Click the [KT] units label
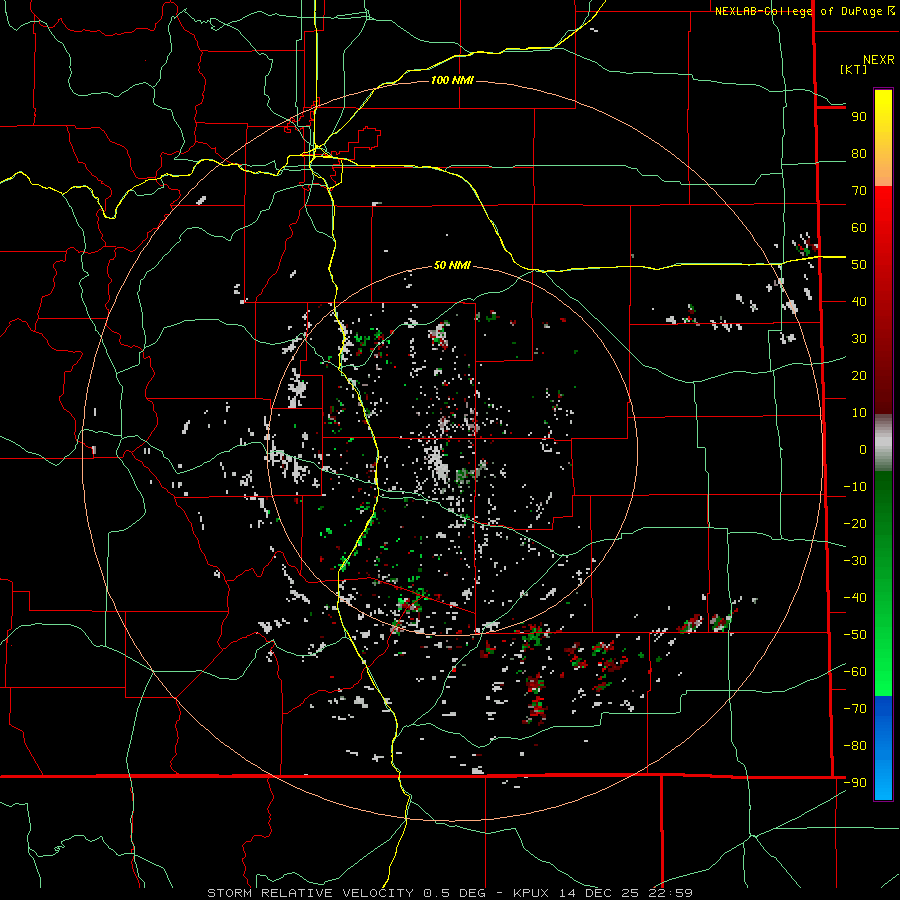 click(854, 69)
